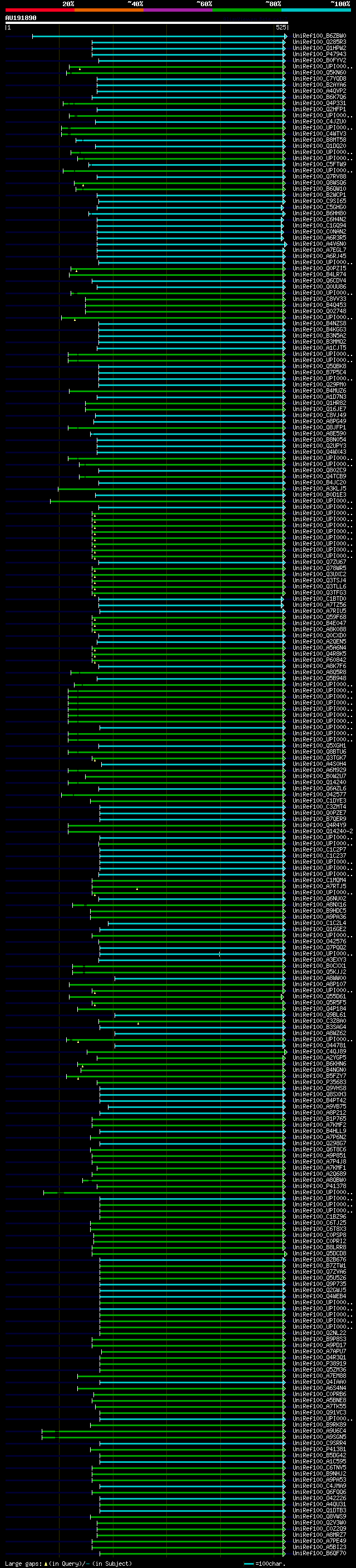Select the orange ~40% identity legend segment

point(109,10)
